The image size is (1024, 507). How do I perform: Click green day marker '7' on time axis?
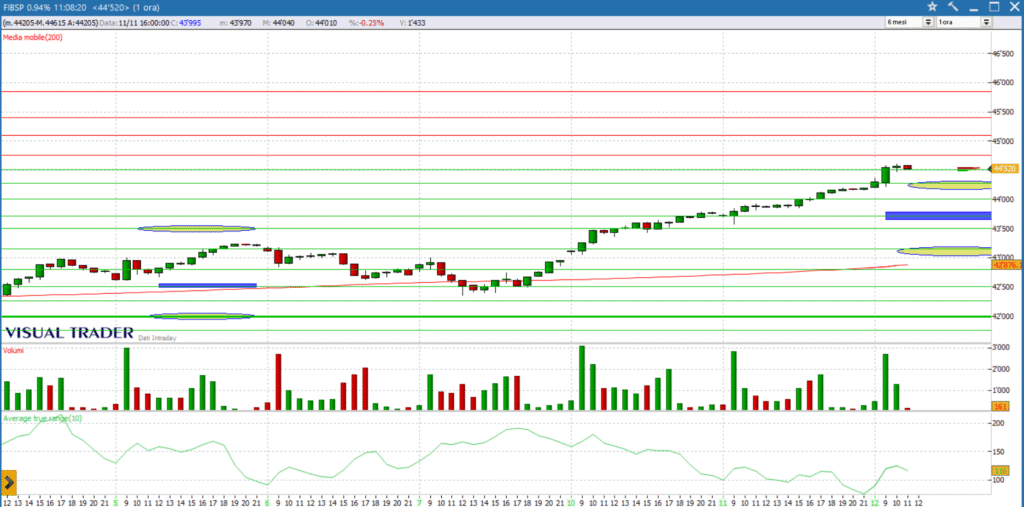point(419,502)
